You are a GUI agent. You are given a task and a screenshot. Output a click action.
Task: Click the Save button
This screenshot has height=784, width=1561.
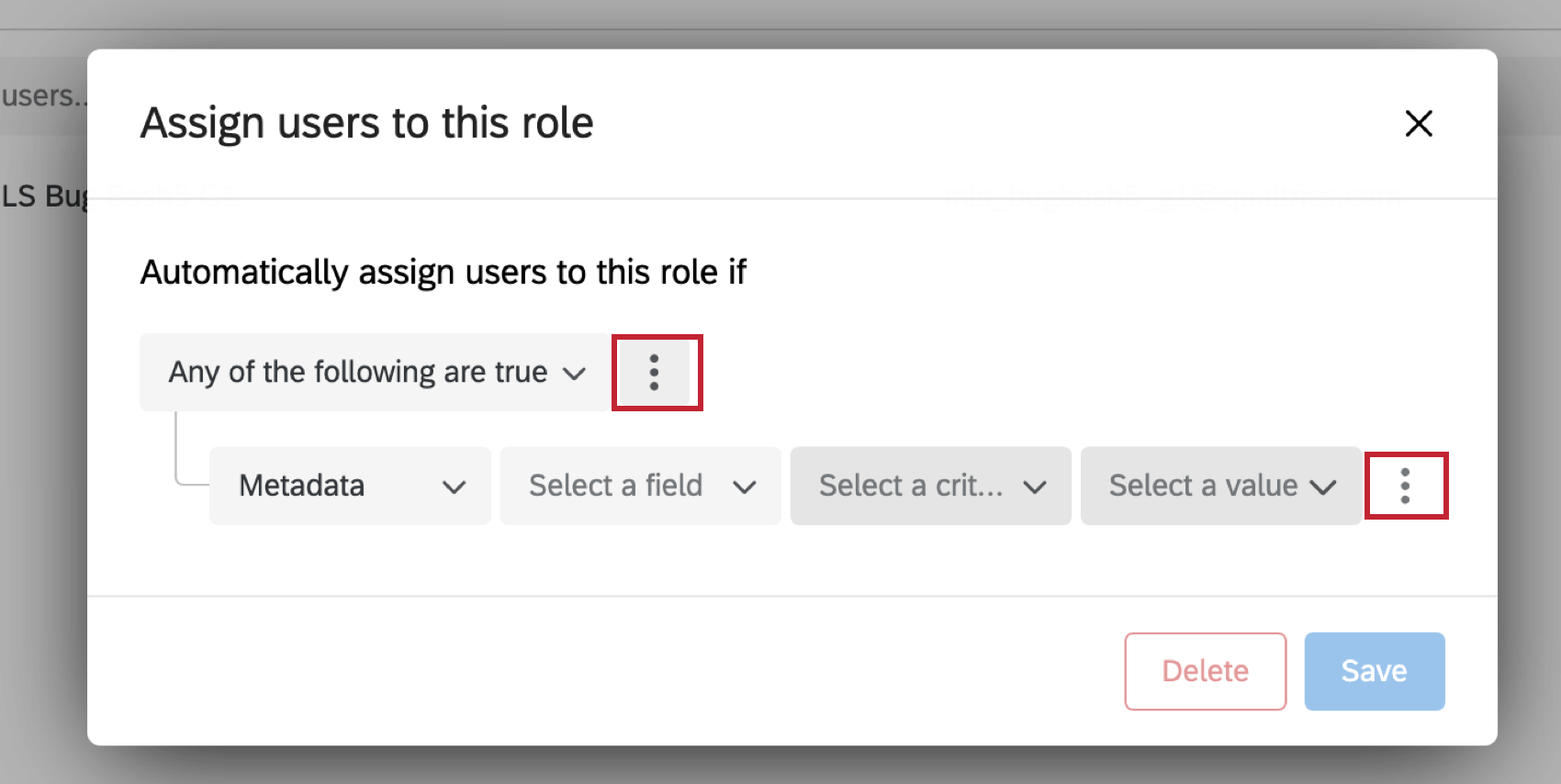coord(1374,671)
